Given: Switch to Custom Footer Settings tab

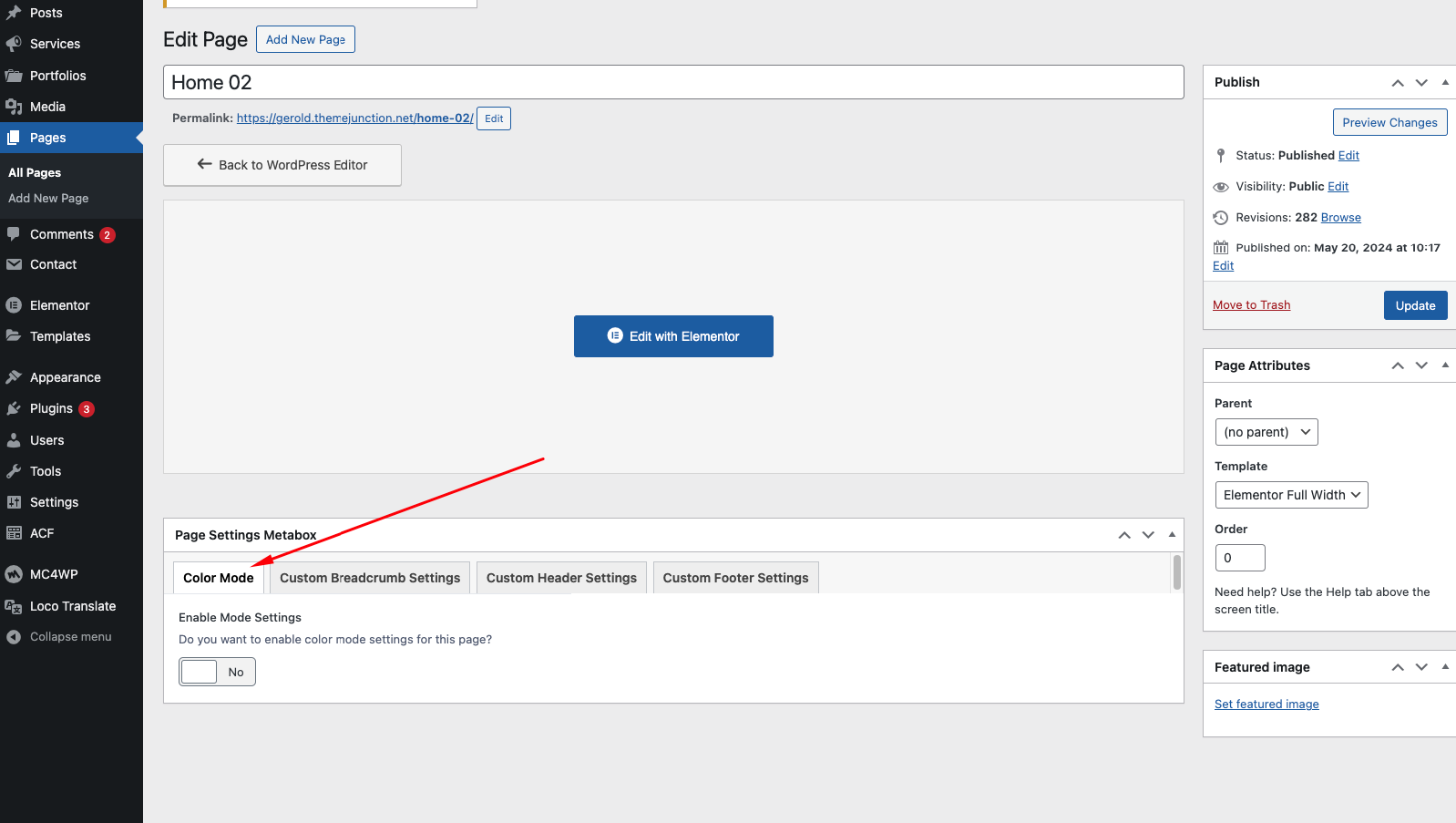Looking at the screenshot, I should point(735,578).
